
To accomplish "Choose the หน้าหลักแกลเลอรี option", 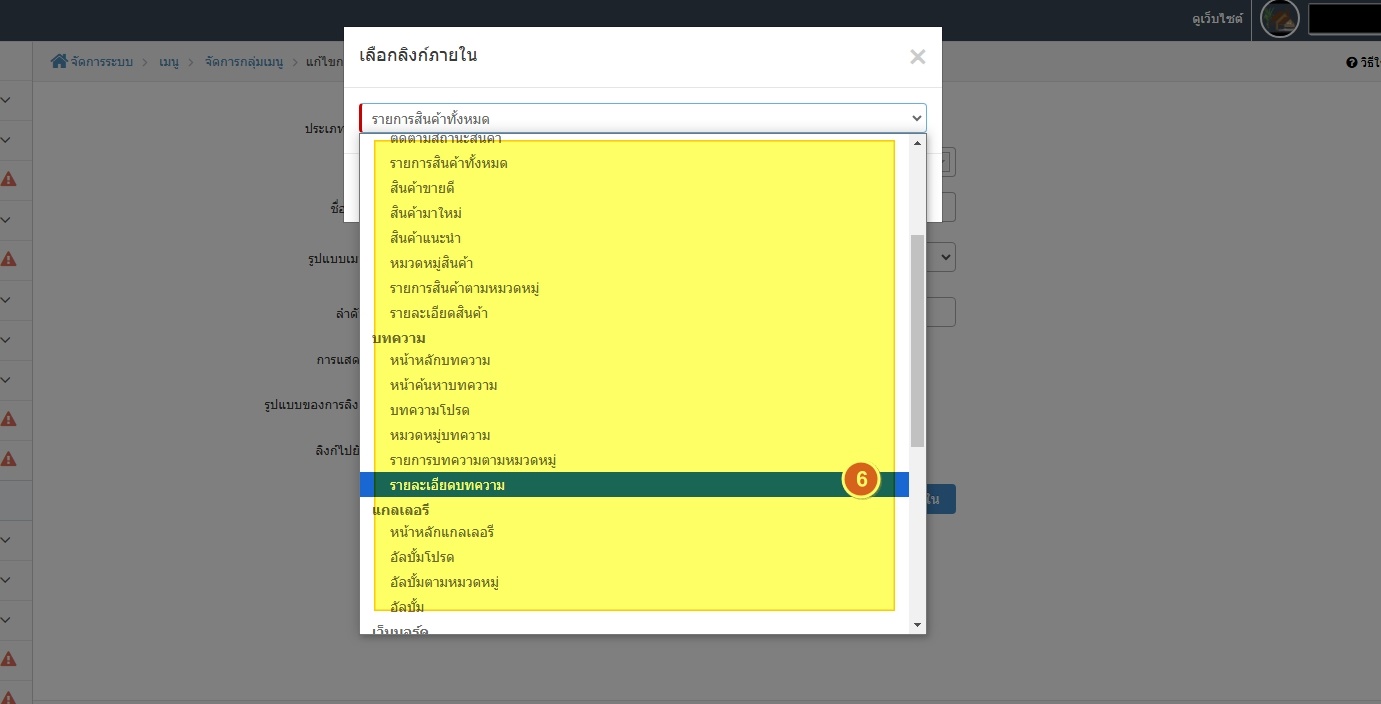I will pyautogui.click(x=634, y=532).
